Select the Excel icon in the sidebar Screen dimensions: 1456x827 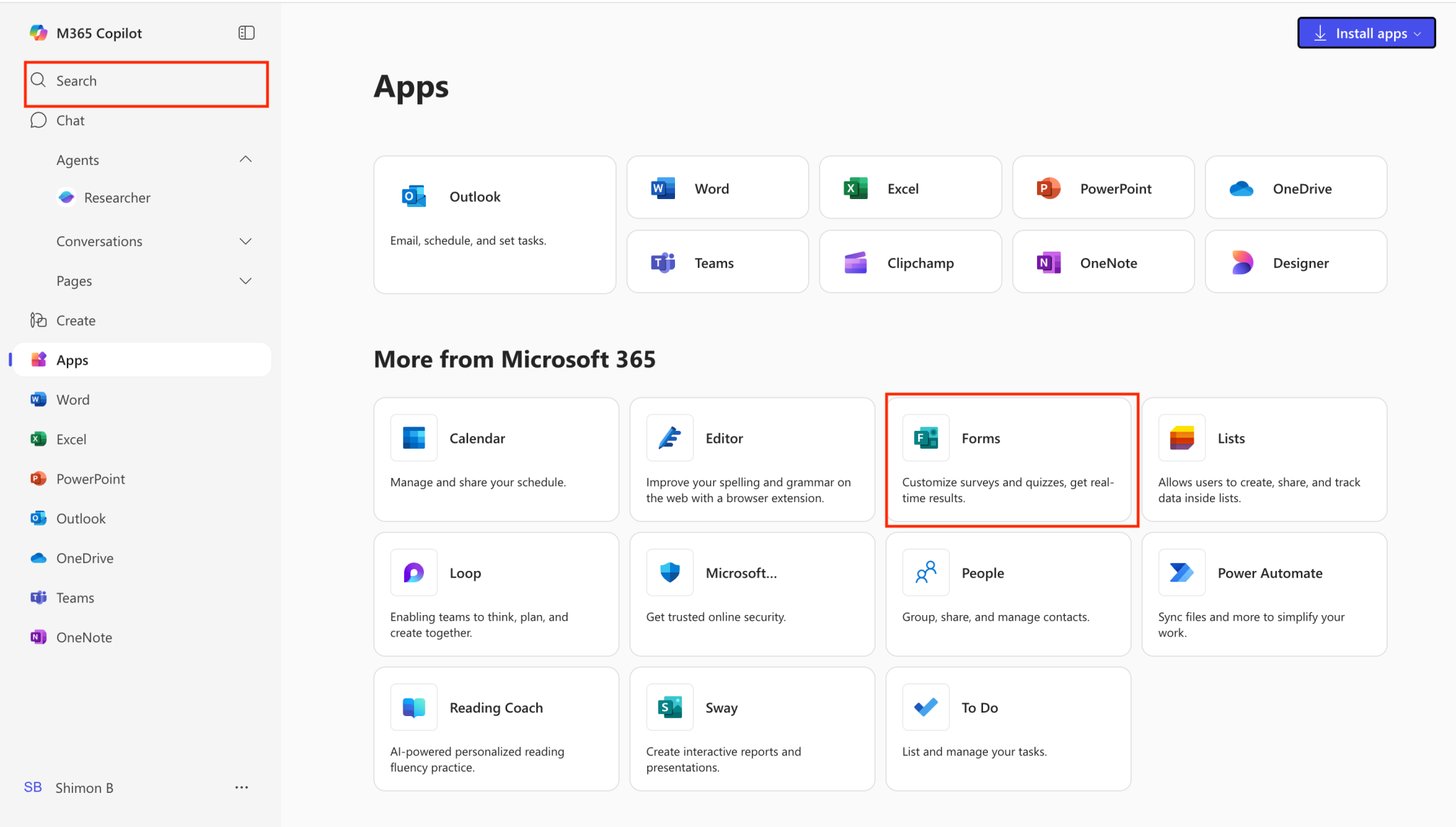(38, 439)
